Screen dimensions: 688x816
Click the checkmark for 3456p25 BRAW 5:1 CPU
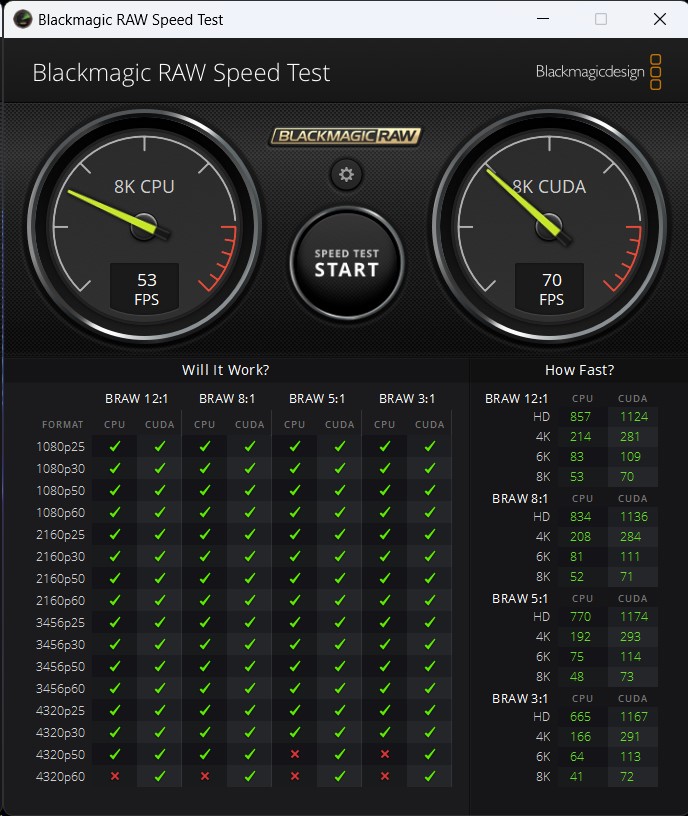(x=295, y=622)
